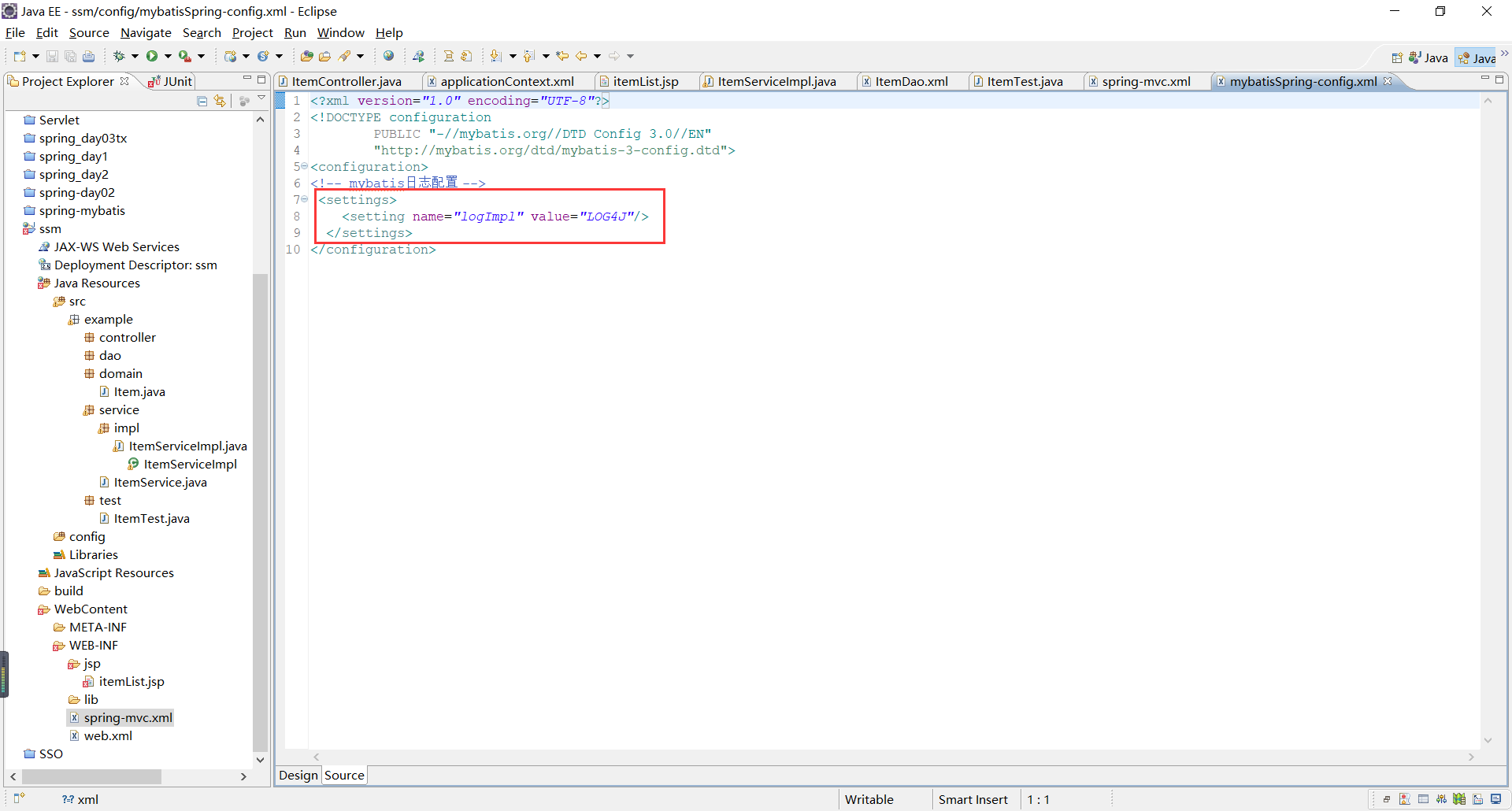Click the Print toolbar icon
1512x811 pixels.
(x=88, y=56)
